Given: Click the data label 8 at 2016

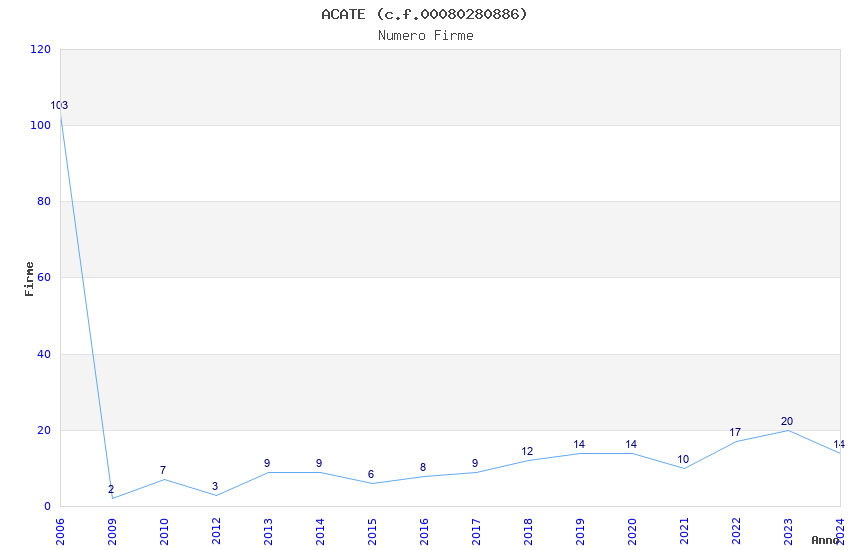Looking at the screenshot, I should [x=423, y=468].
